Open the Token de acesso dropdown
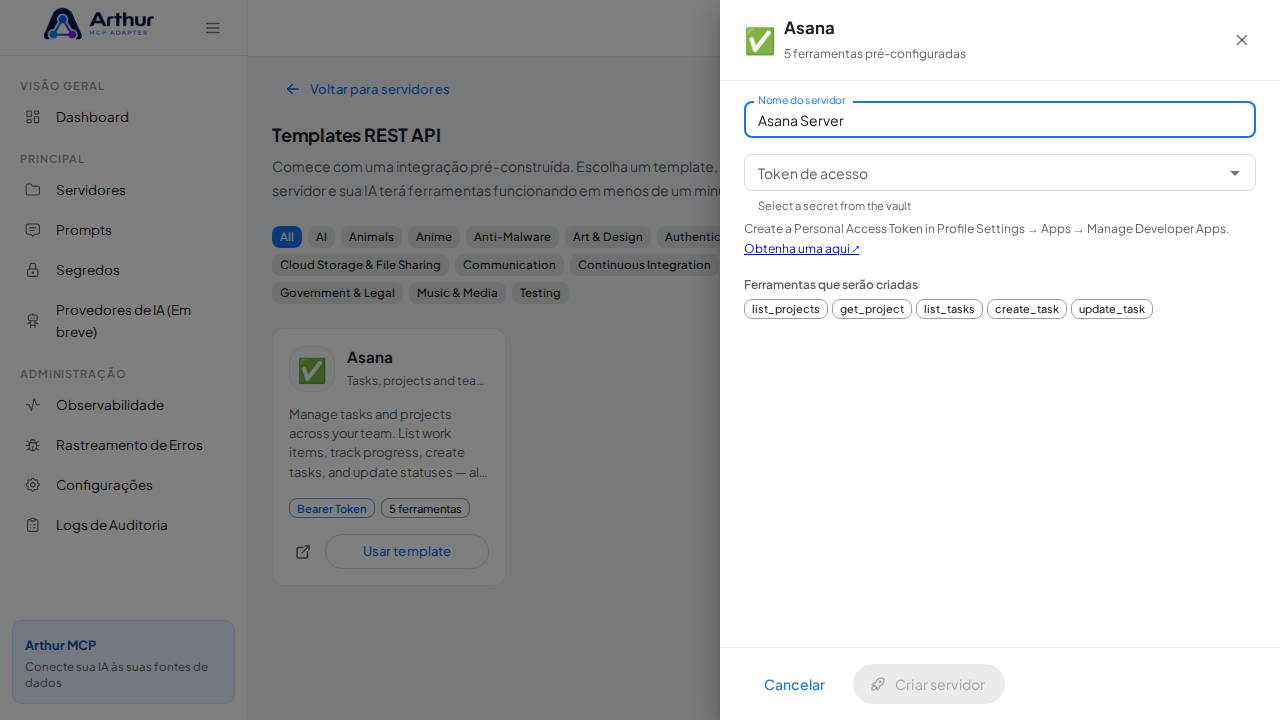This screenshot has width=1280, height=720. (x=1000, y=173)
